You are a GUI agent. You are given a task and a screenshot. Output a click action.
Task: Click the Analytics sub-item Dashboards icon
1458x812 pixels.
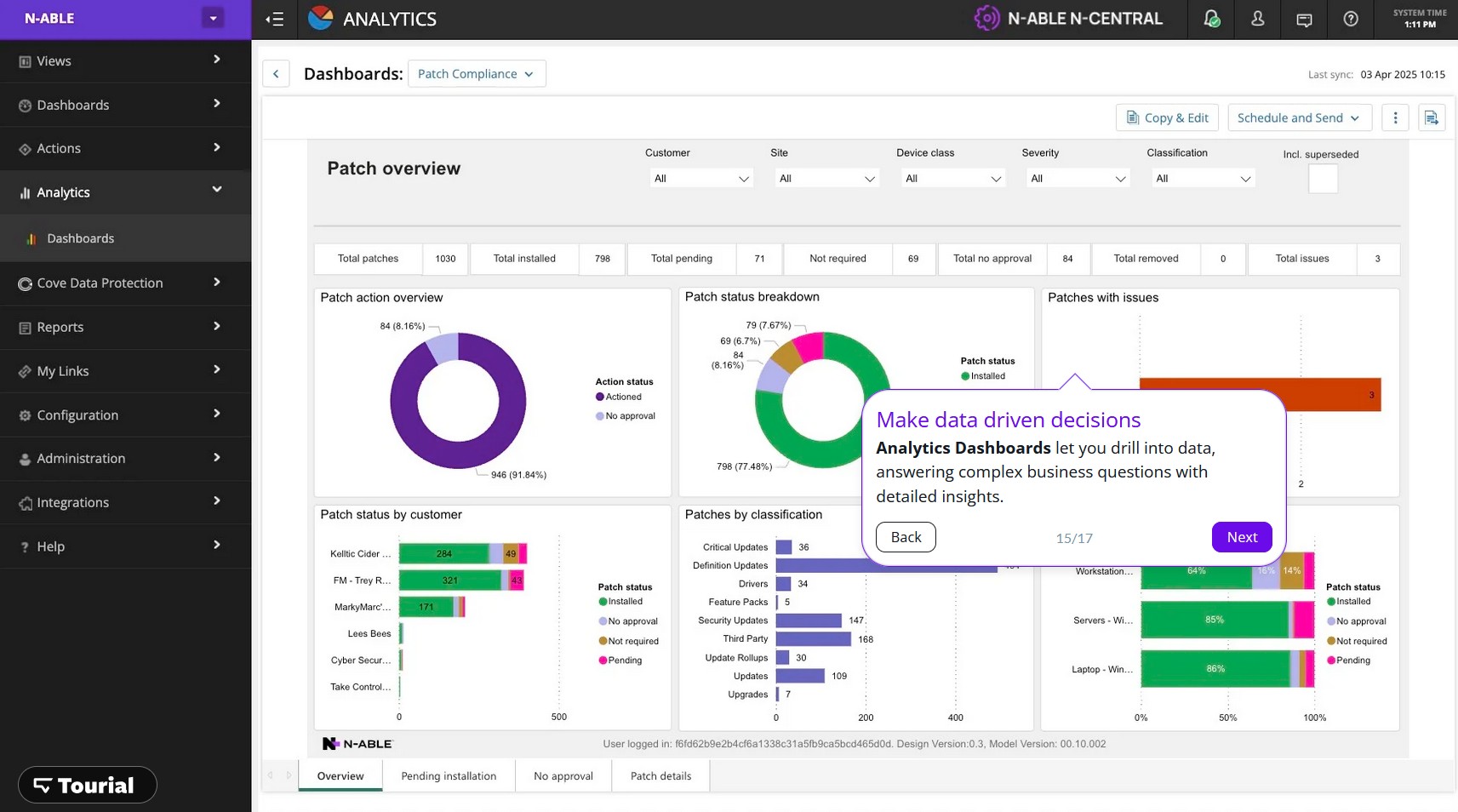[31, 239]
